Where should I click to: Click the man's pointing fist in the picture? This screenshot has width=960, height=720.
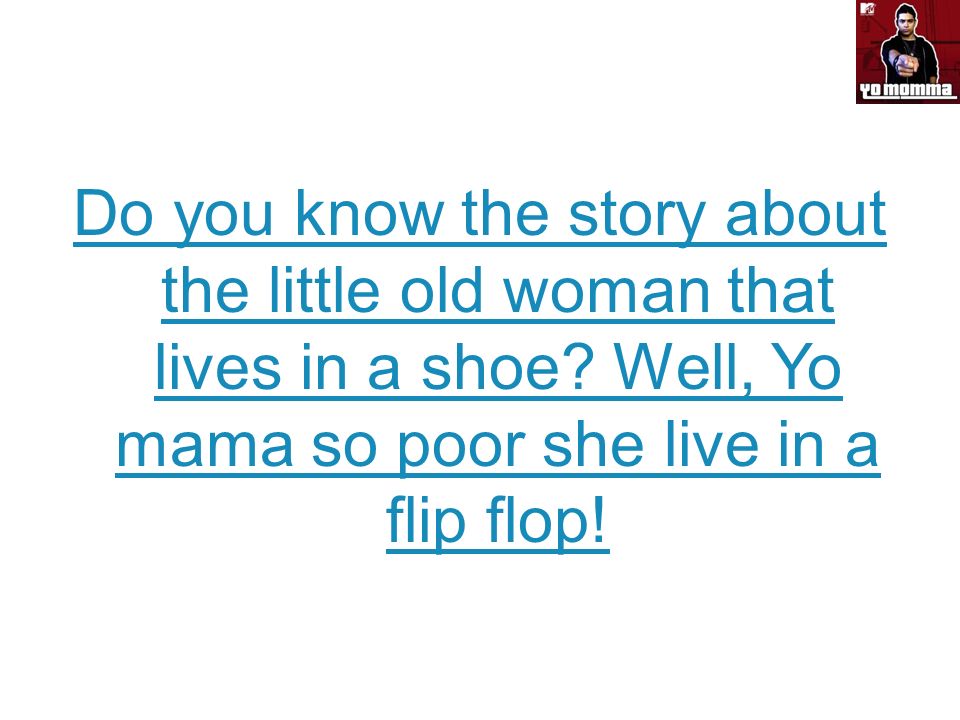[x=904, y=63]
